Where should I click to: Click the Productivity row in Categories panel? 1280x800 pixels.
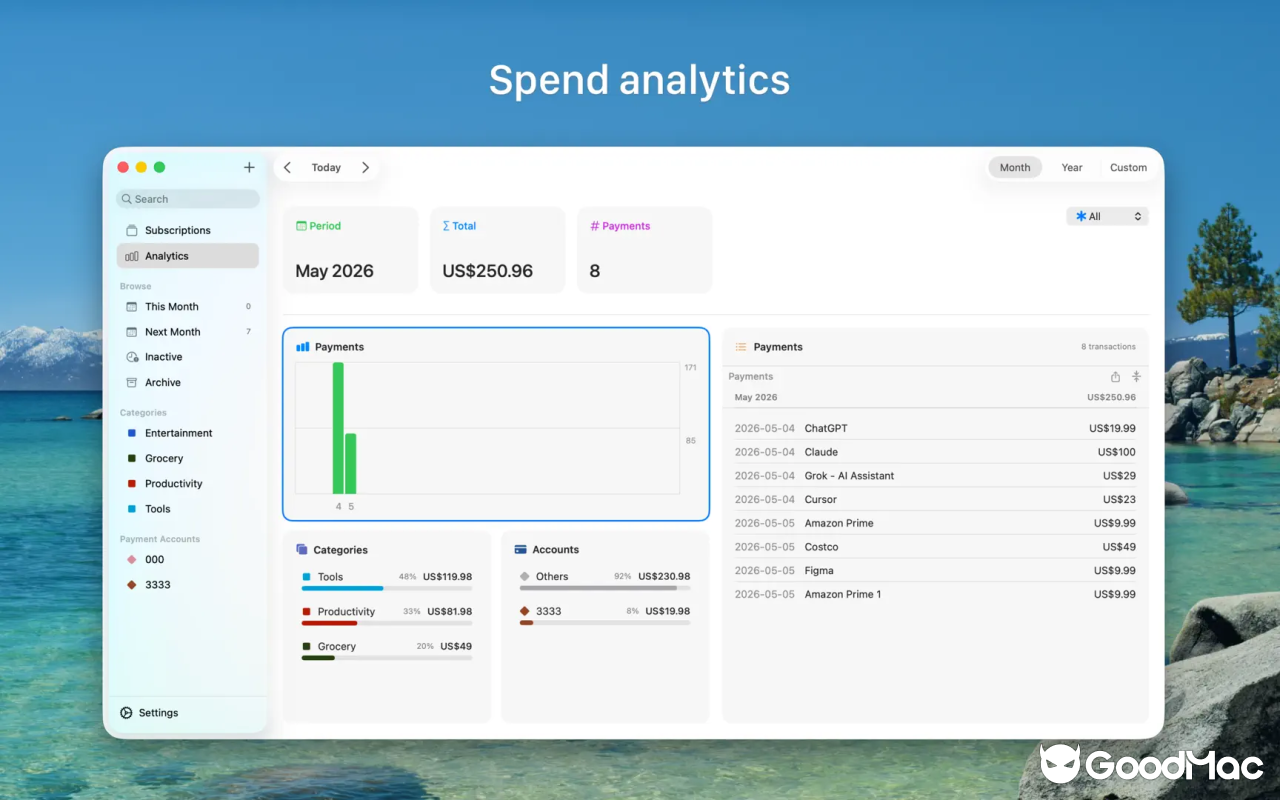click(x=387, y=616)
